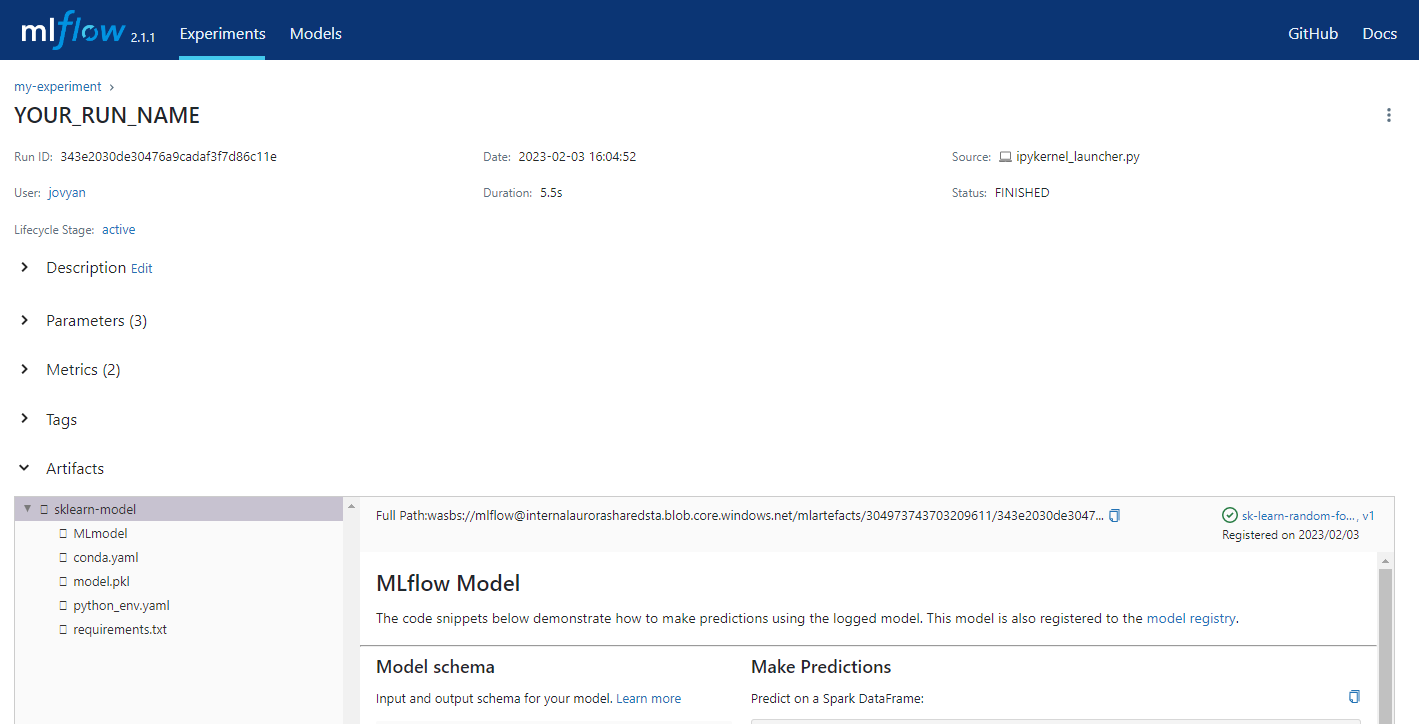
Task: Open the GitHub menu item
Action: [1312, 33]
